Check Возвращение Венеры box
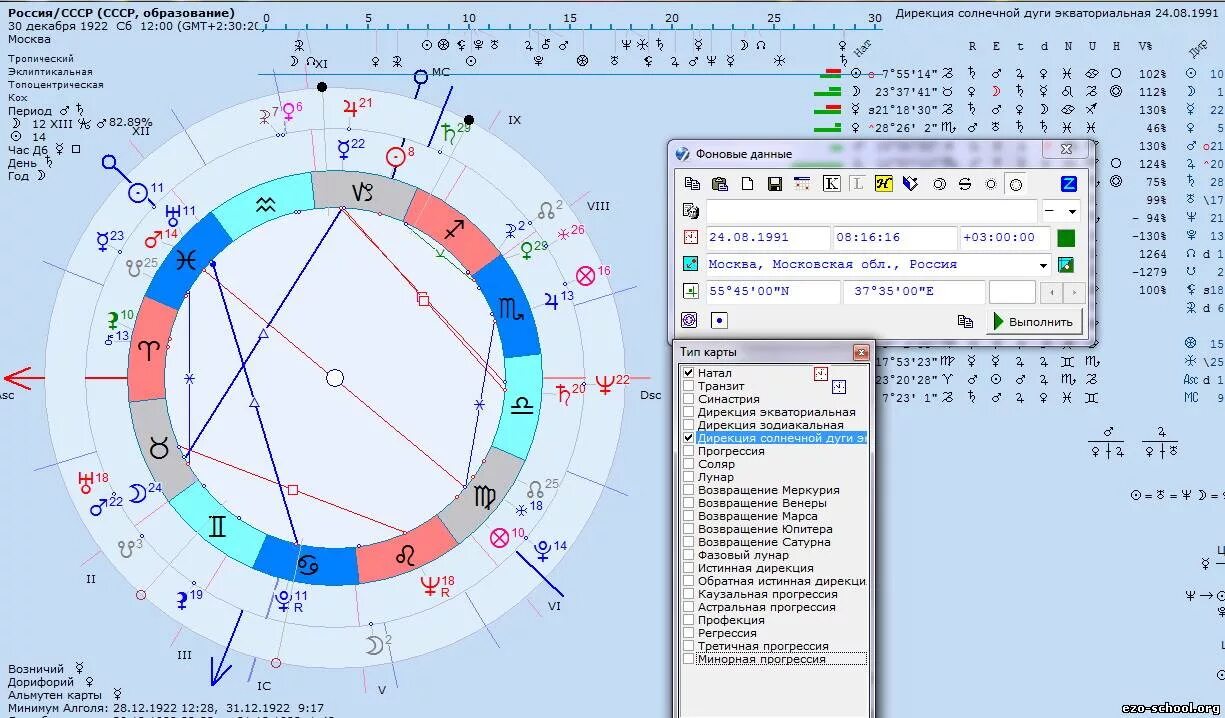The height and width of the screenshot is (718, 1225). click(688, 503)
